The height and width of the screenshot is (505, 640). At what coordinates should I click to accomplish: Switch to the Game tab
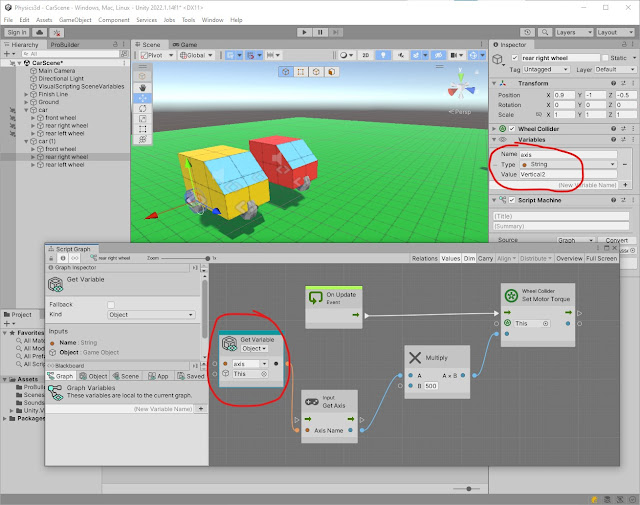185,44
